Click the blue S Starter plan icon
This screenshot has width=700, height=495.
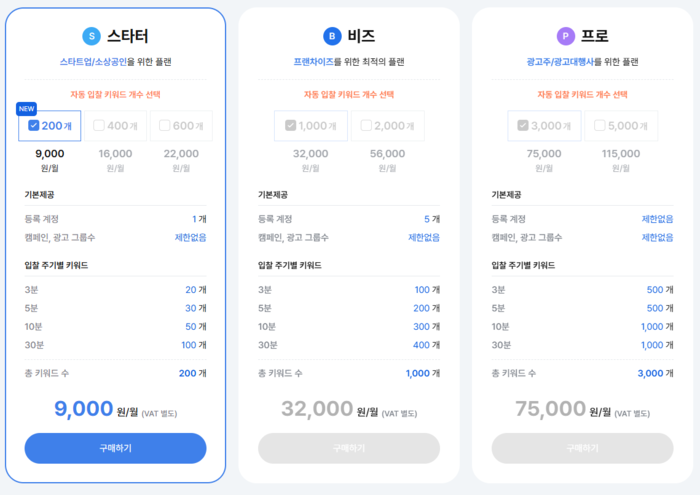[x=92, y=36]
